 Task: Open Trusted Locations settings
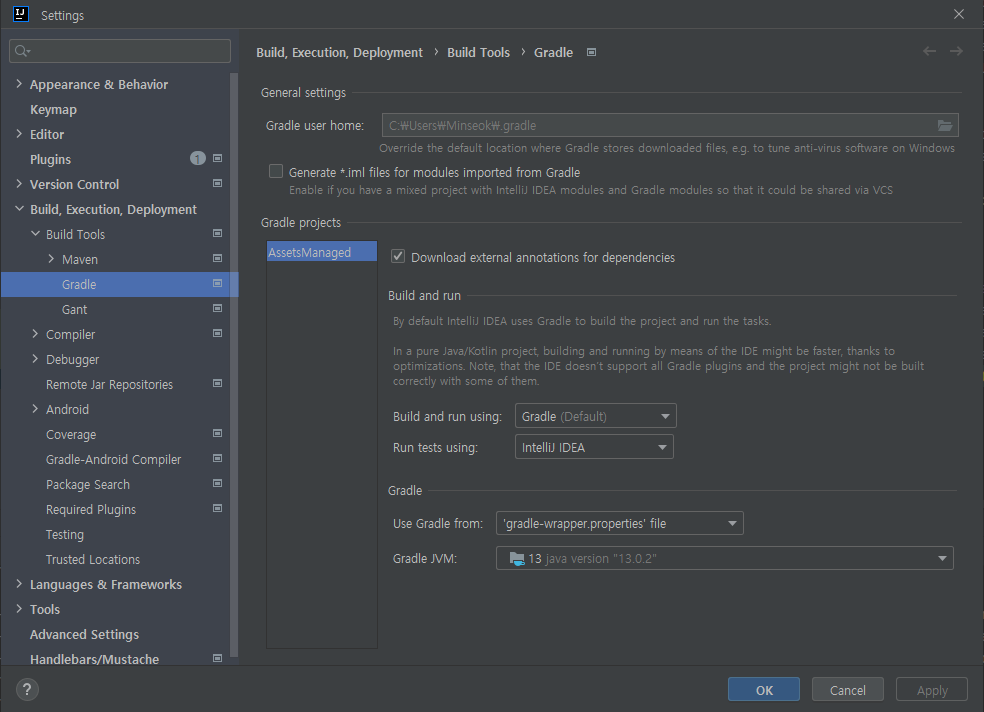pos(93,560)
